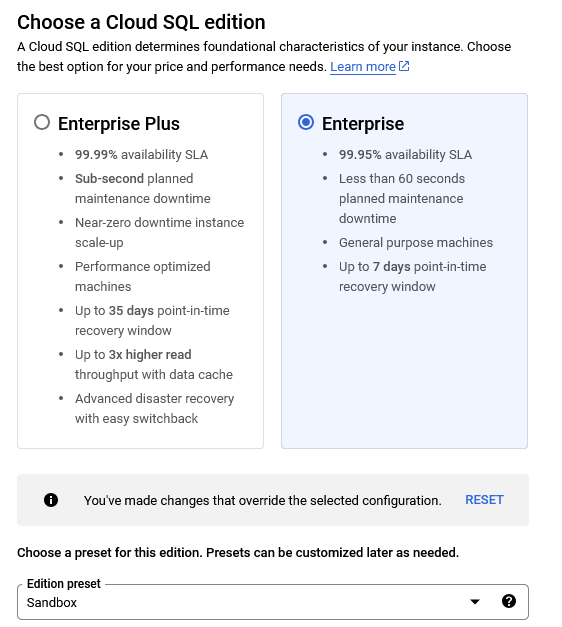
Task: Click the Advanced disaster recovery bullet text
Action: pos(154,409)
